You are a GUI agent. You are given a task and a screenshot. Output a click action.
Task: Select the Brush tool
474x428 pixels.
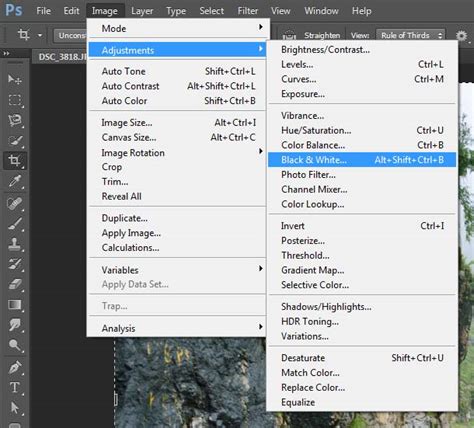[15, 224]
